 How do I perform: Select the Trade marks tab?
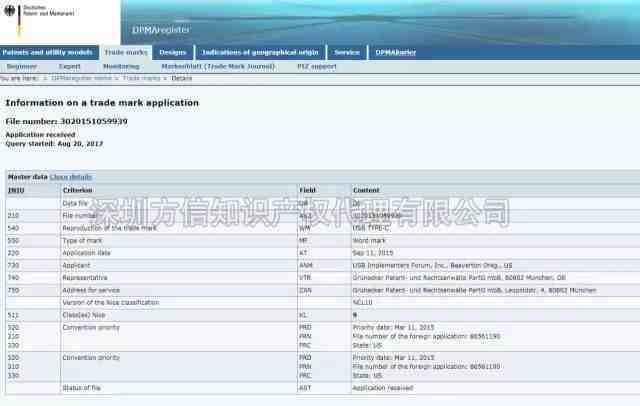coord(126,52)
